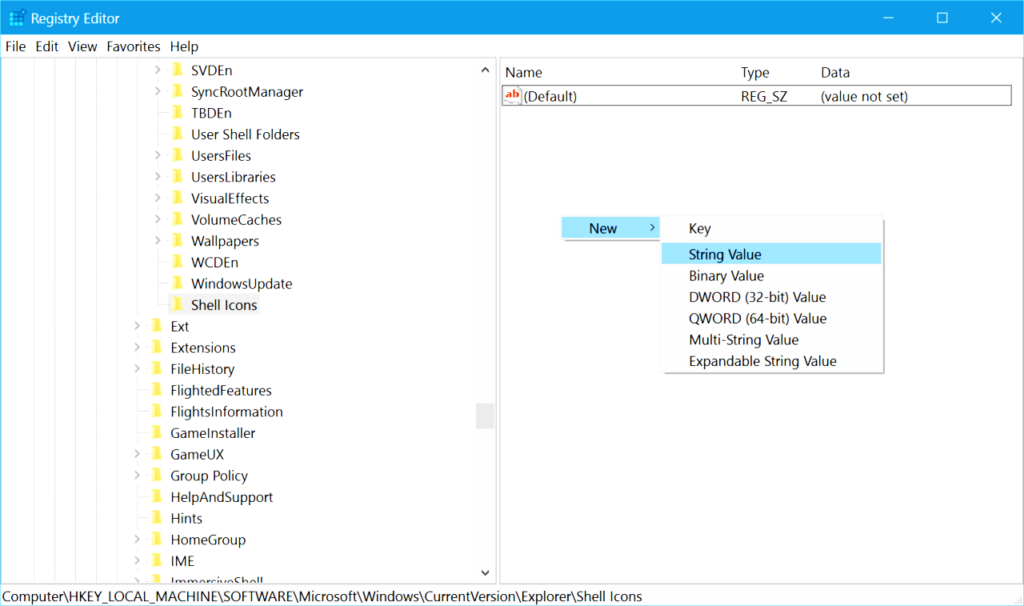Click the Extensions folder icon

click(x=157, y=347)
